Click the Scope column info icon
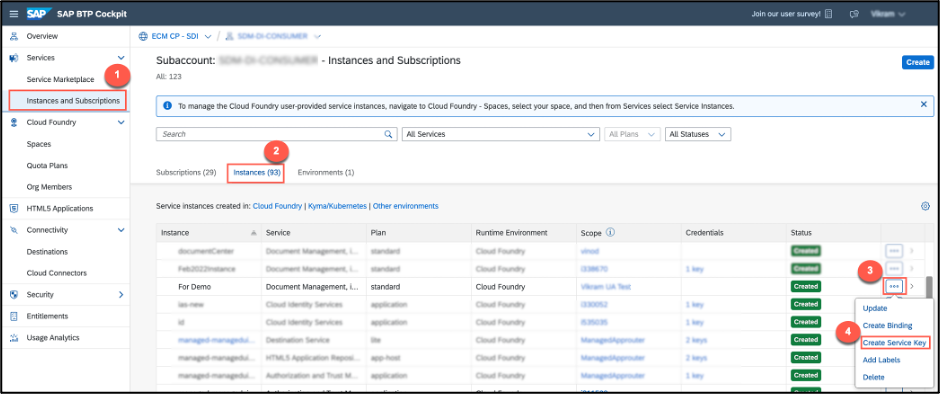Image resolution: width=940 pixels, height=394 pixels. [x=610, y=232]
